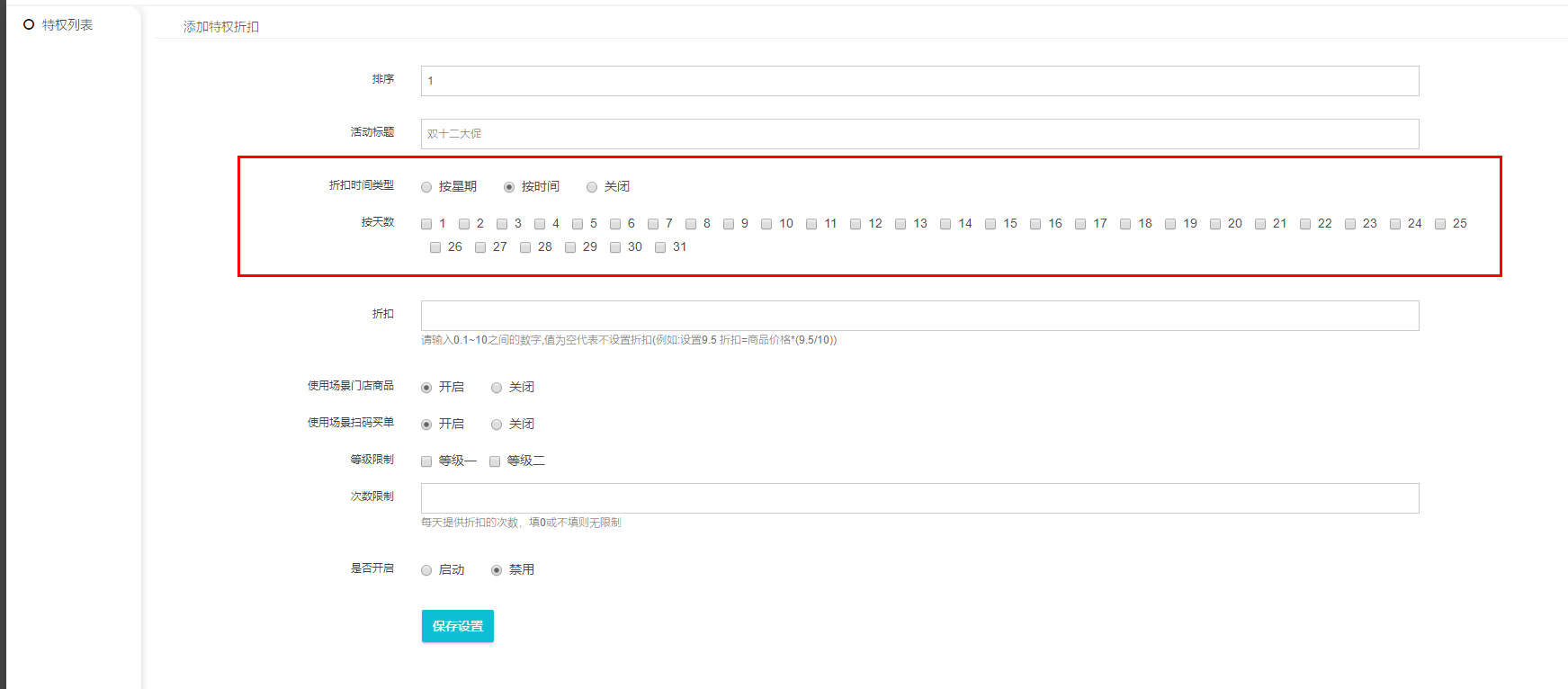
Task: Check day 28 checkbox
Action: 525,247
